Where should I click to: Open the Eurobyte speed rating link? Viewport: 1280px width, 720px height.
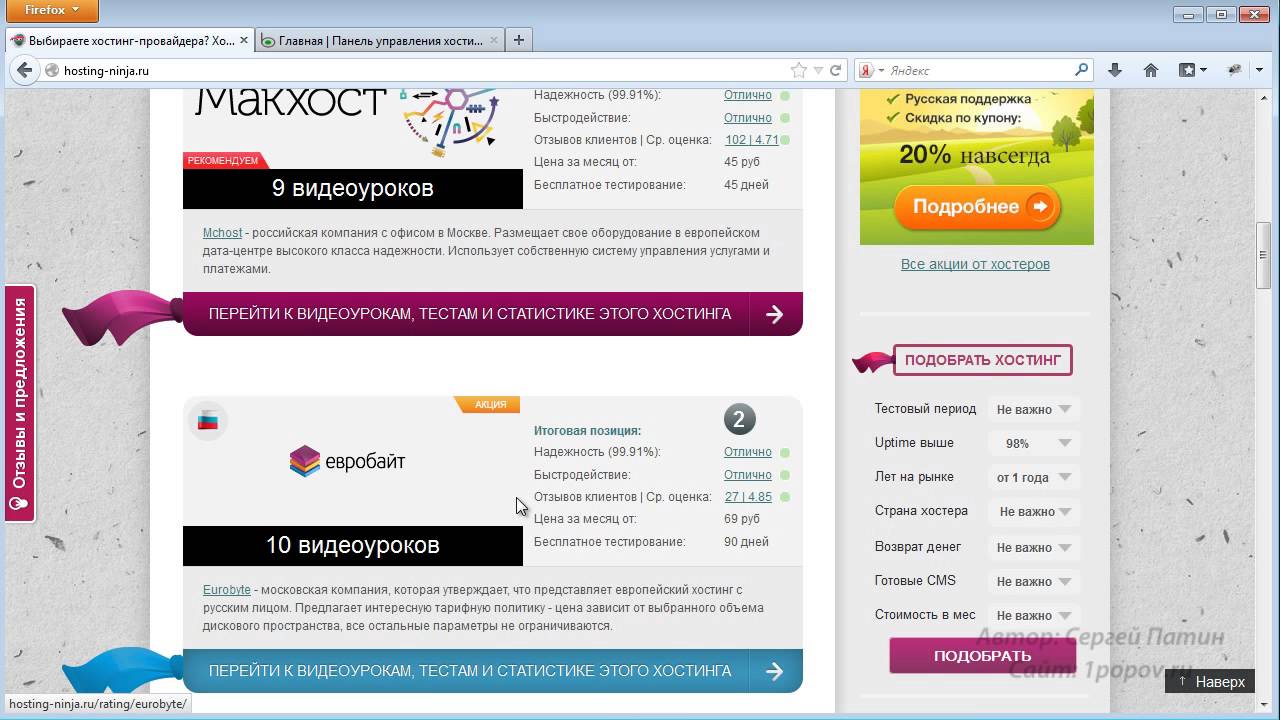click(x=748, y=475)
